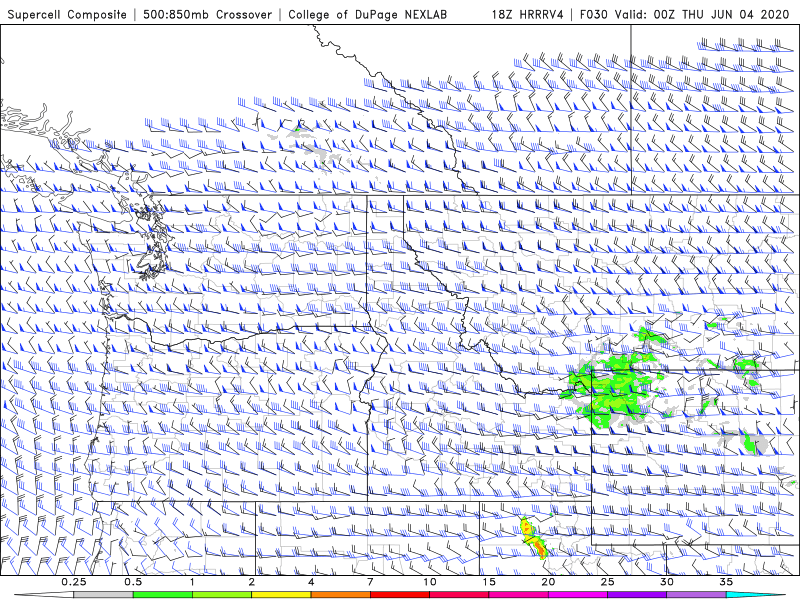This screenshot has width=800, height=600.
Task: Click the "18Z HRRRV4" model run label
Action: [527, 14]
